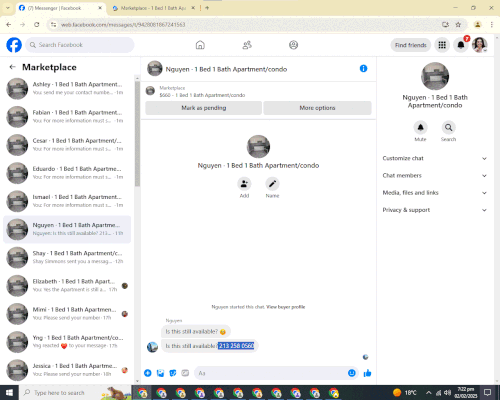Screen dimensions: 500x400
Task: Click Mark as pending button
Action: pyautogui.click(x=204, y=108)
